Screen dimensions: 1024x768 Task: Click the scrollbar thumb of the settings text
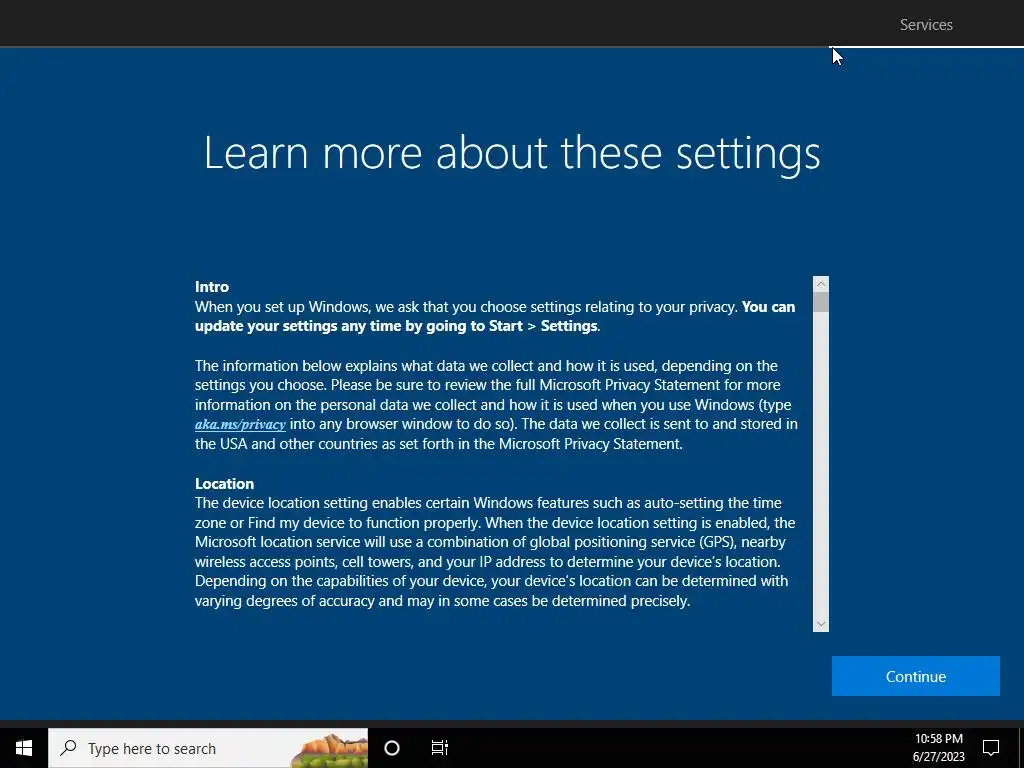(821, 302)
